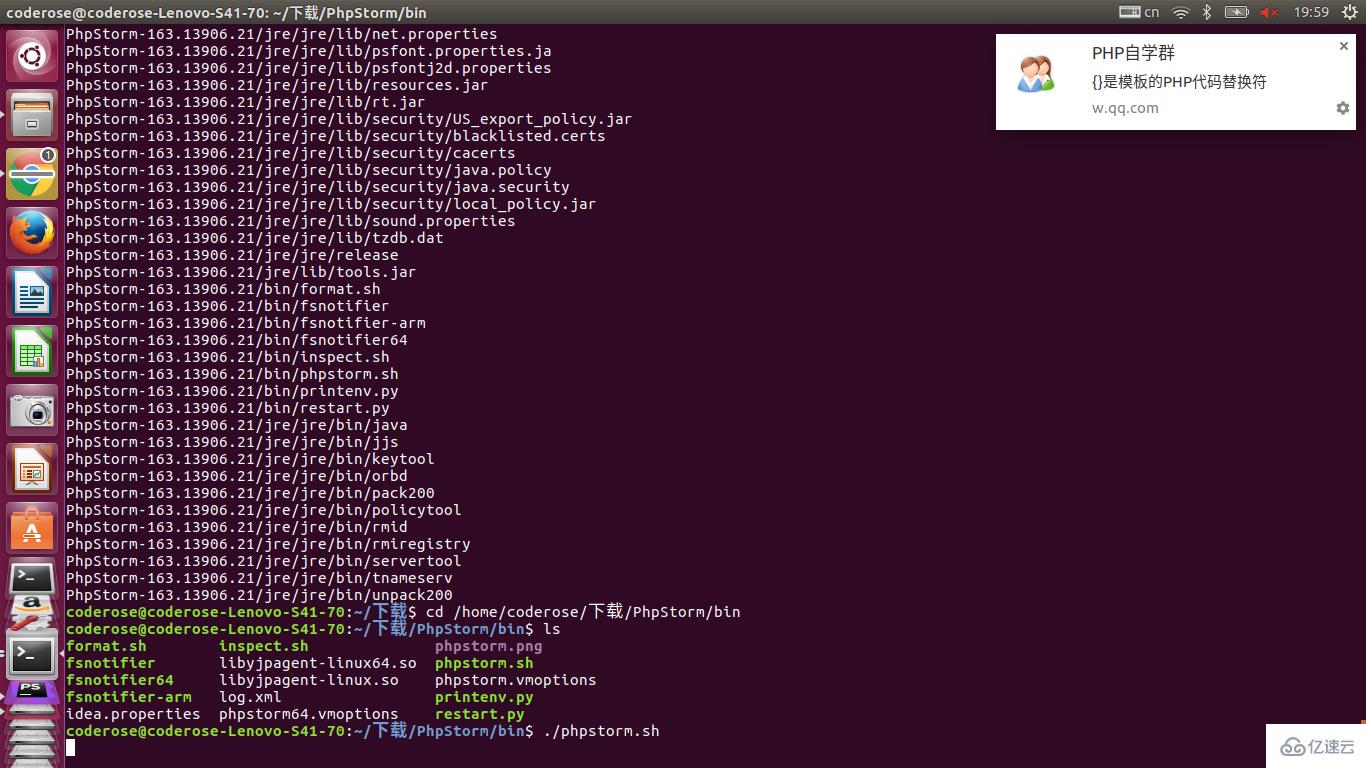Open the Files manager from the launcher
The width and height of the screenshot is (1366, 768).
pyautogui.click(x=32, y=115)
